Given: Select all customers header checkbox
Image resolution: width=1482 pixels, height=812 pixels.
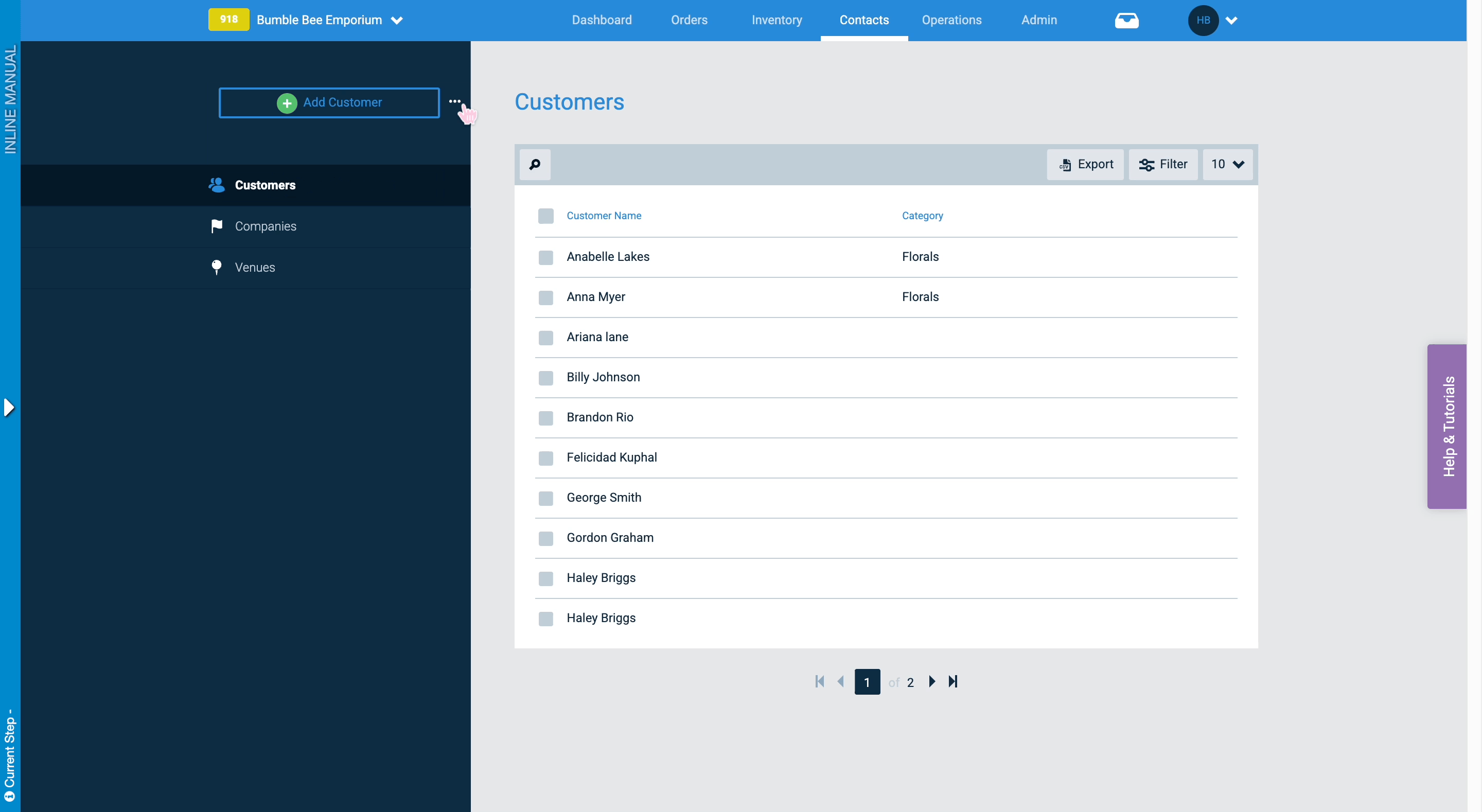Looking at the screenshot, I should [x=545, y=216].
